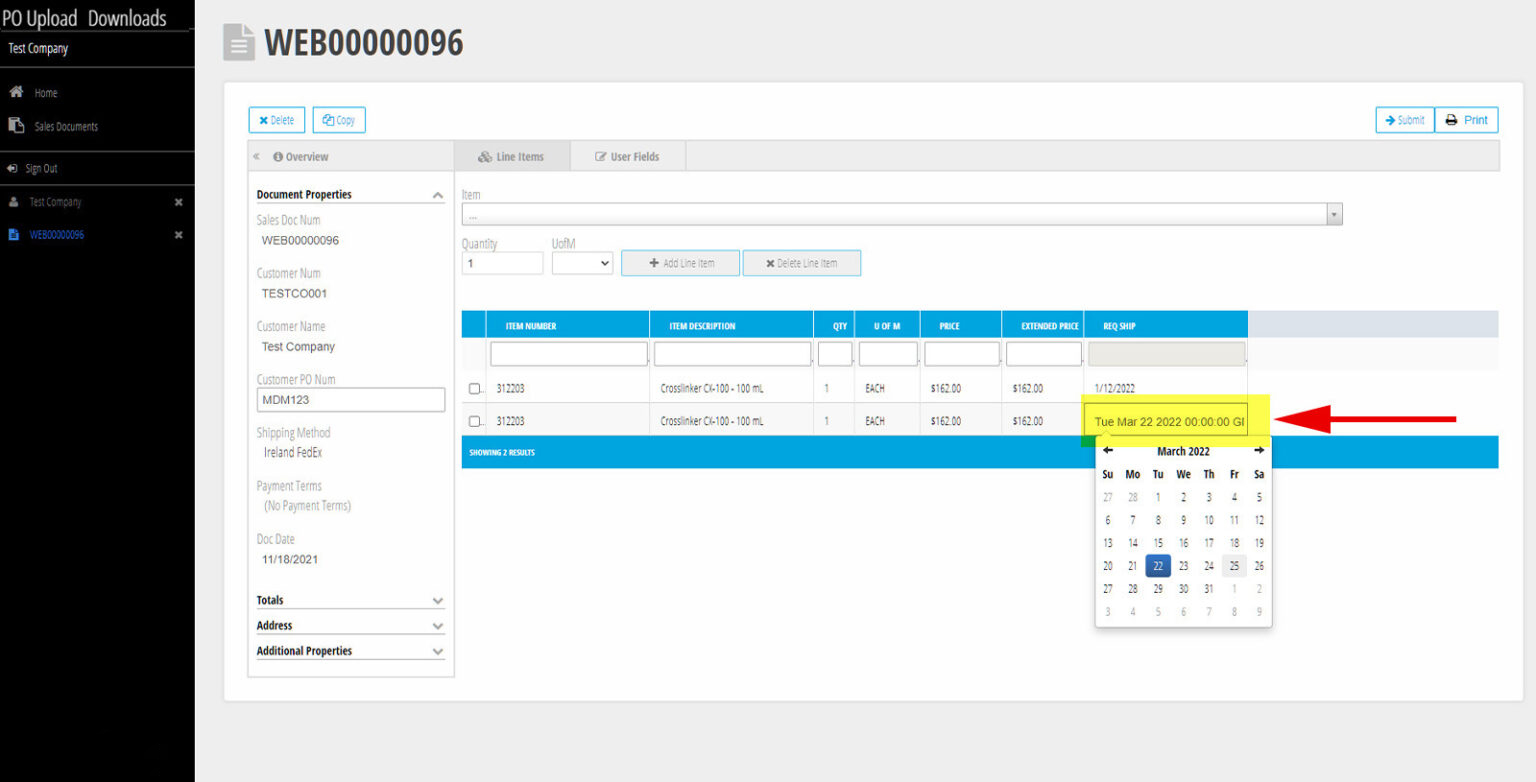Click the Item Description filter field
This screenshot has height=782, width=1536.
pos(732,354)
